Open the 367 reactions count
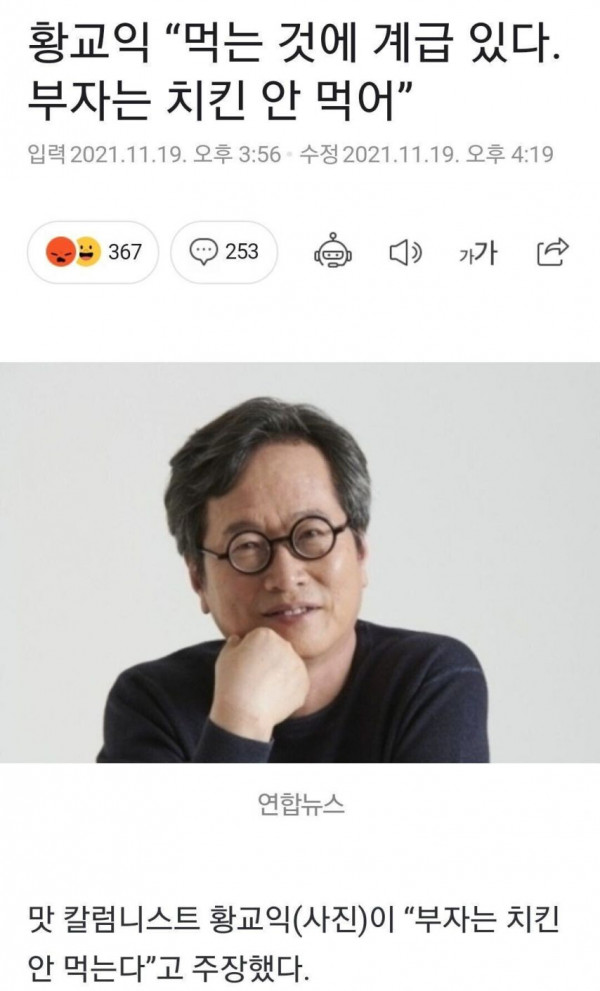600x991 pixels. 125,252
